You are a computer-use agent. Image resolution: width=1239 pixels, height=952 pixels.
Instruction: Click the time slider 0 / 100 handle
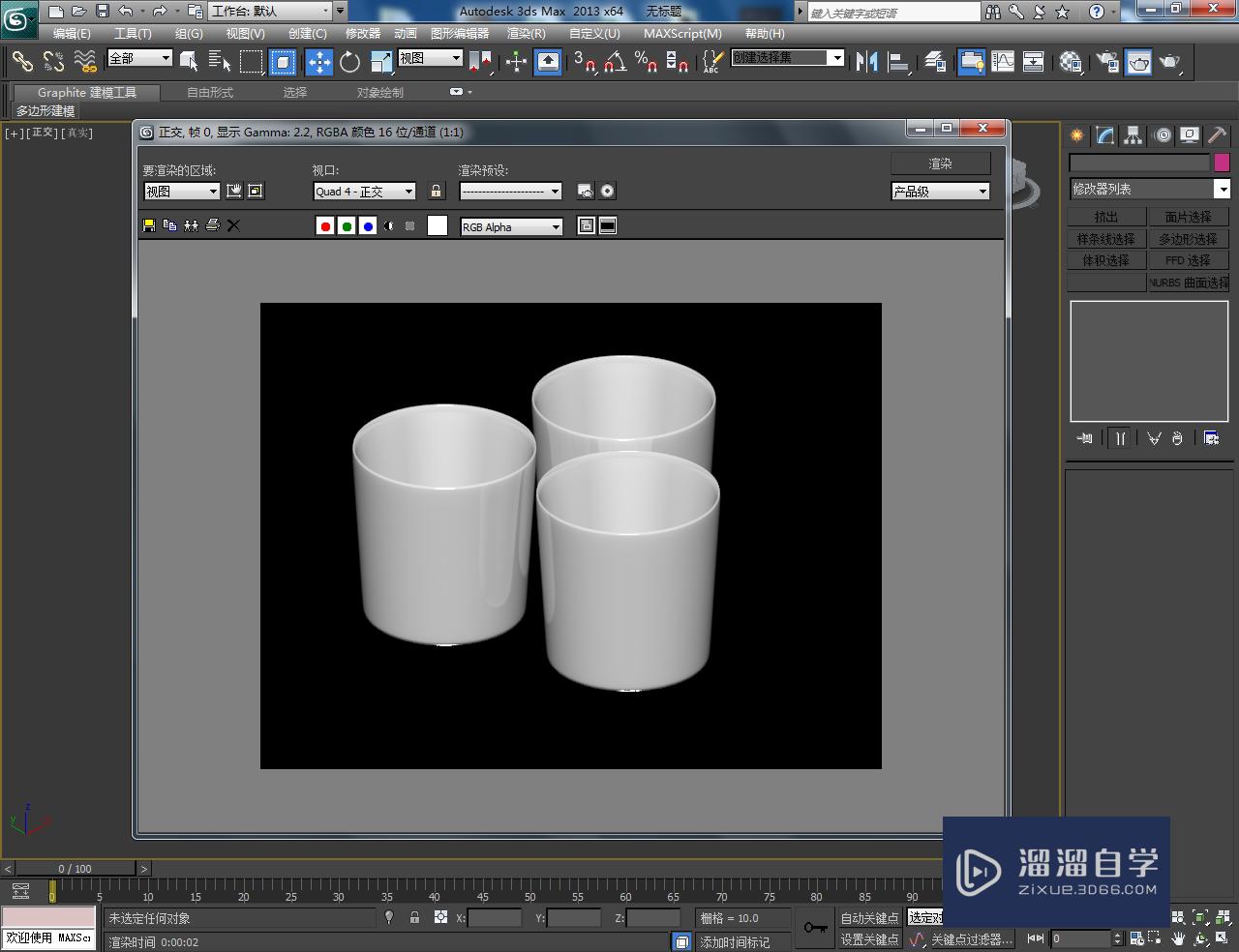click(75, 869)
